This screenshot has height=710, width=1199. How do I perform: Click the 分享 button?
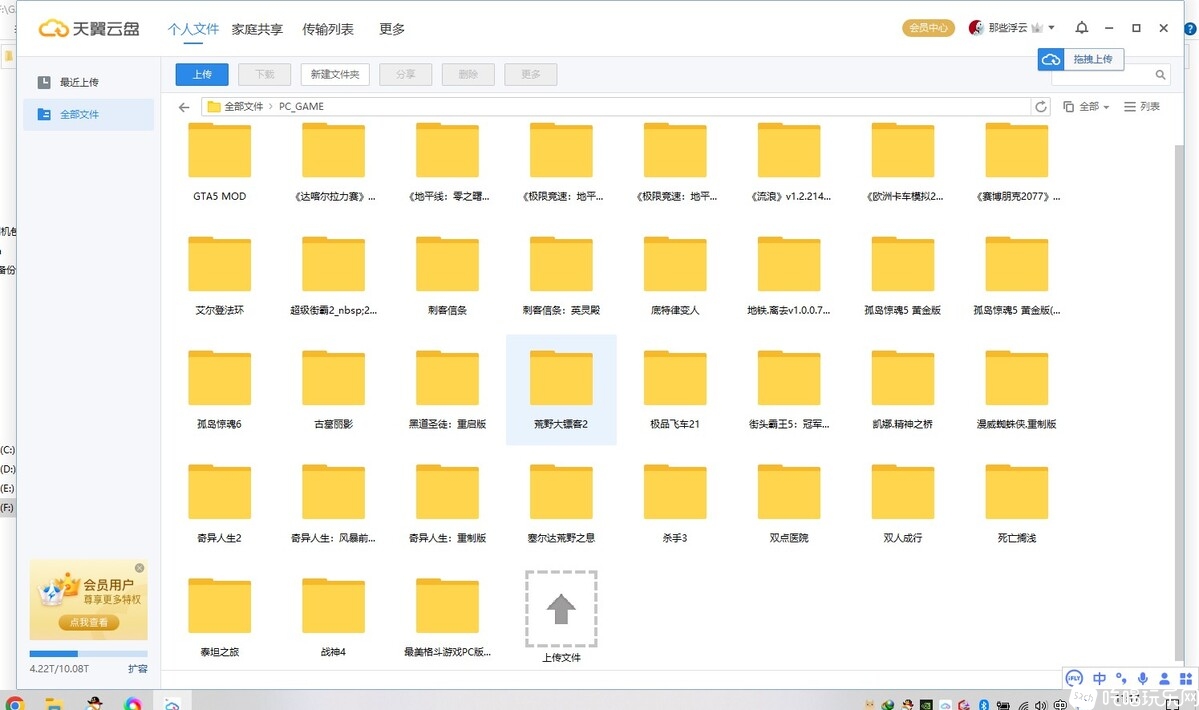pyautogui.click(x=405, y=74)
